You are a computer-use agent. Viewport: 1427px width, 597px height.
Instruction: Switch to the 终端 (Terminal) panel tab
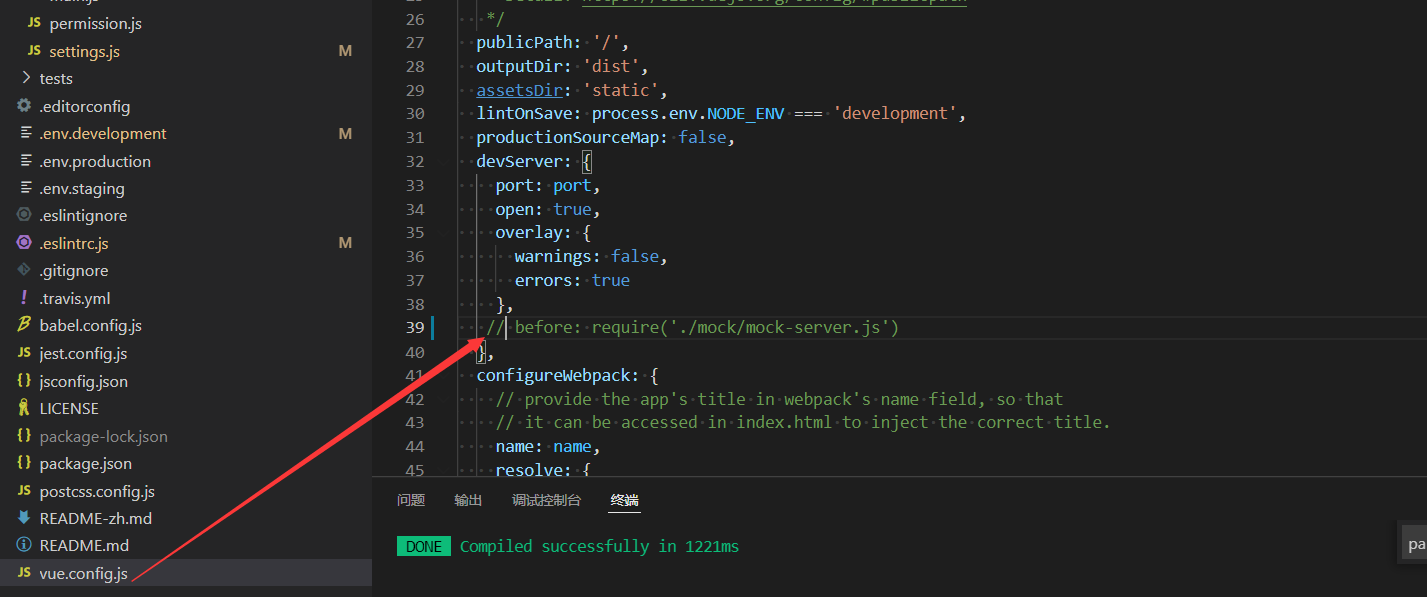pyautogui.click(x=624, y=500)
